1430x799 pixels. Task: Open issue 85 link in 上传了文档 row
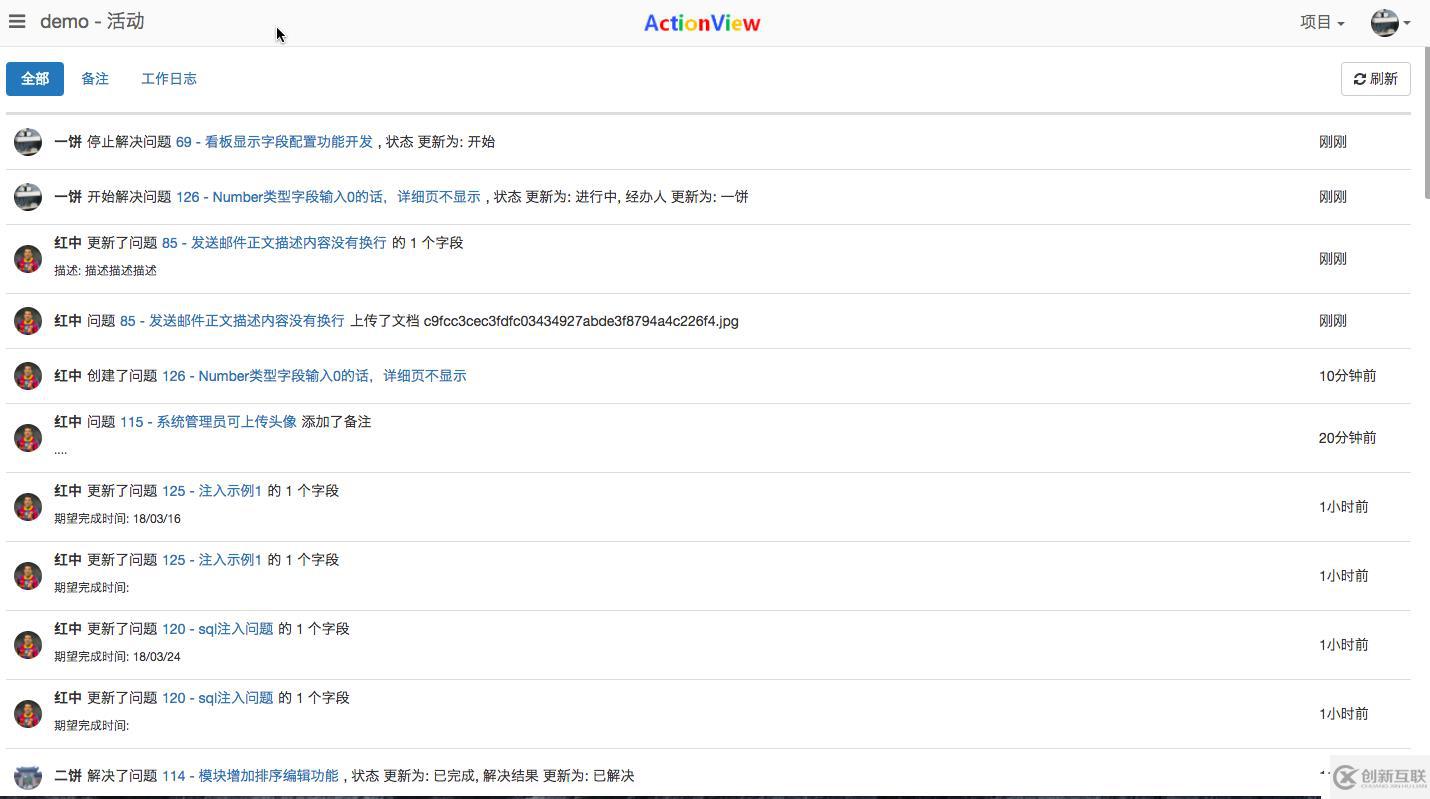point(232,321)
